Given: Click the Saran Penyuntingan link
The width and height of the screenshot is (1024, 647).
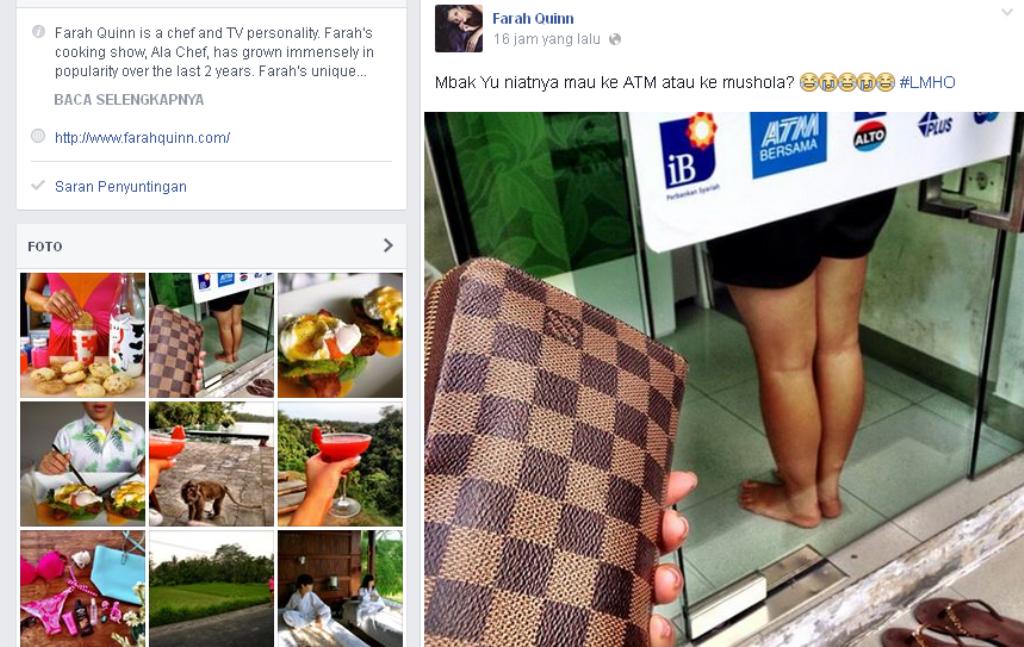Looking at the screenshot, I should pos(121,187).
